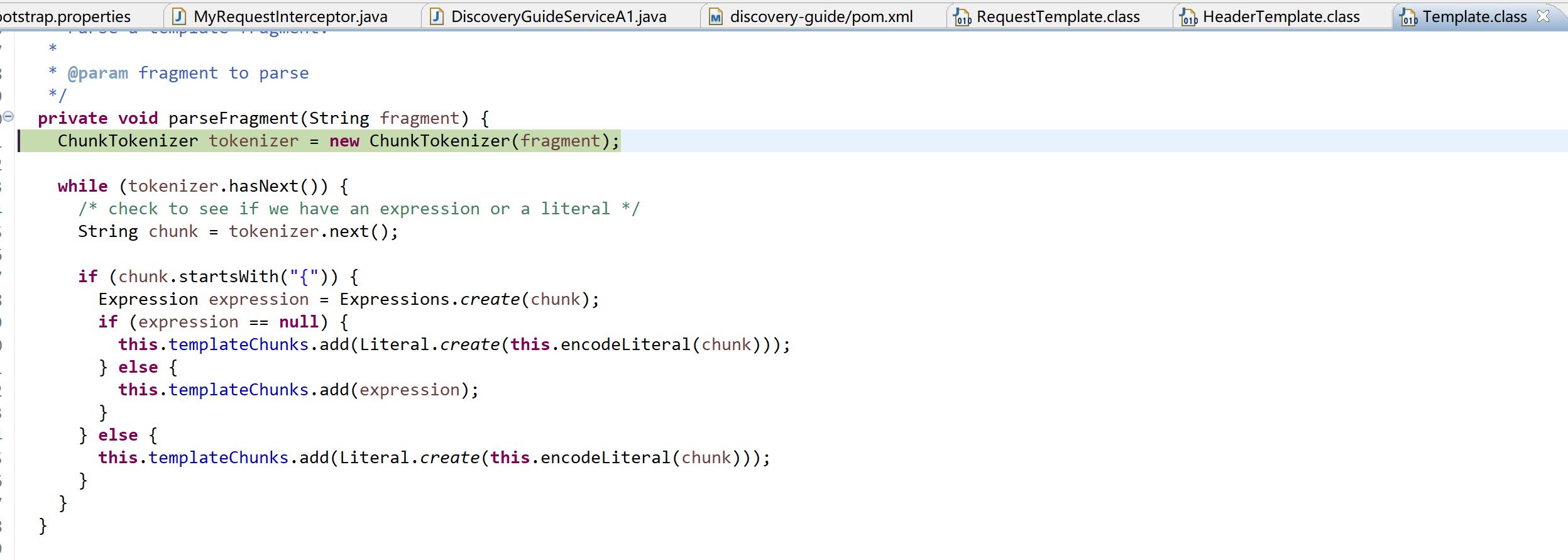Open the MyRequestInterceptor.java tab
This screenshot has width=1568, height=560.
pos(290,17)
